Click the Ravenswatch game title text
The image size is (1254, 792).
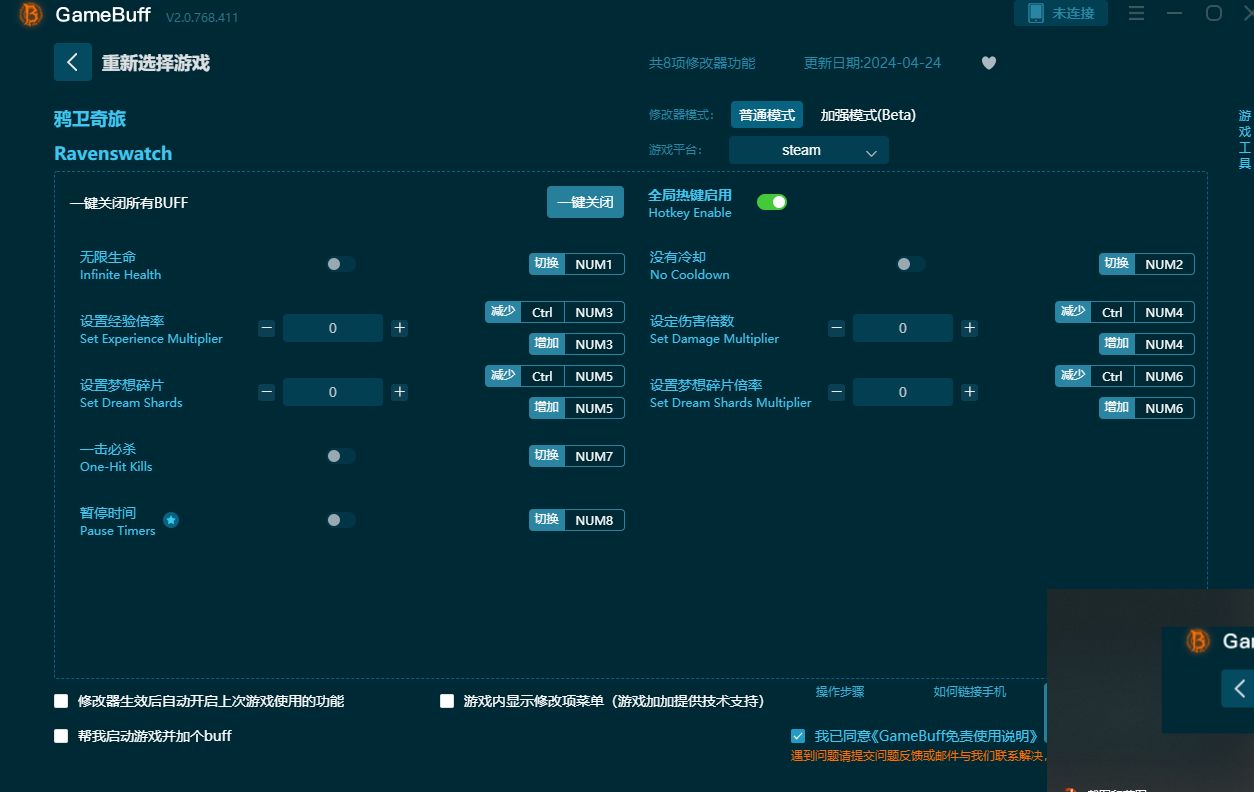pos(113,154)
